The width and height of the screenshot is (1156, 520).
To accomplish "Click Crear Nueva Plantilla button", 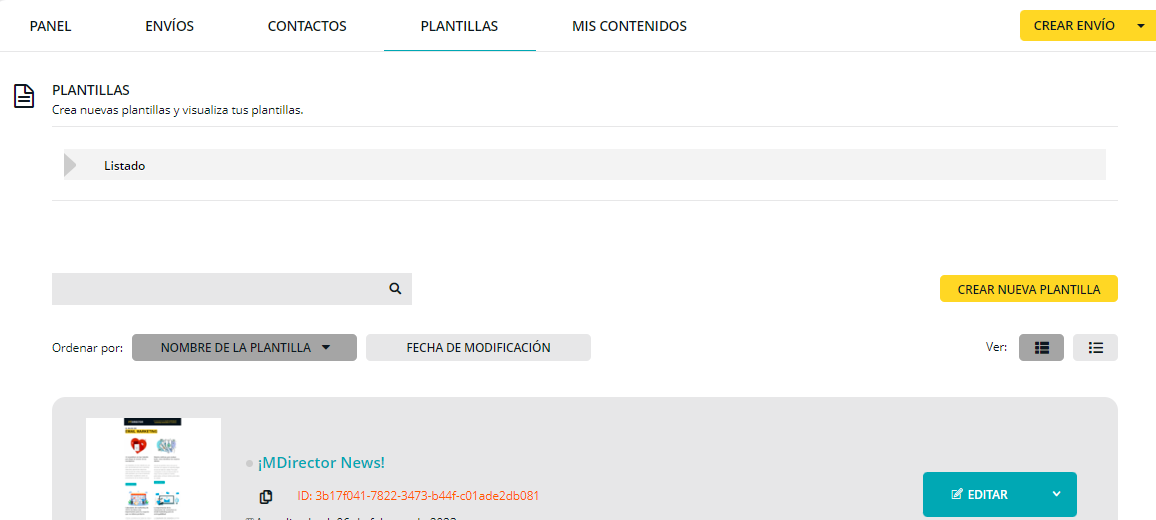I will [x=1028, y=289].
